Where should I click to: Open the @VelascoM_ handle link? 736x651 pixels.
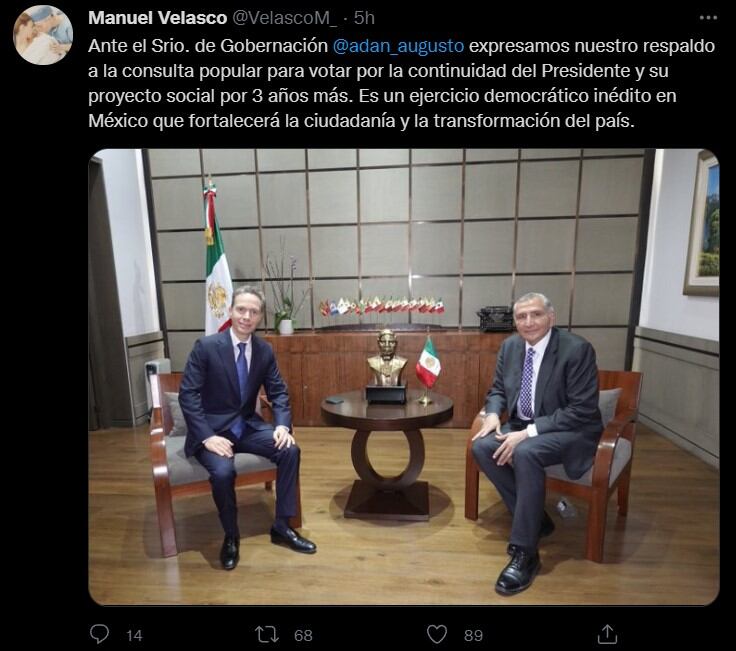(284, 18)
